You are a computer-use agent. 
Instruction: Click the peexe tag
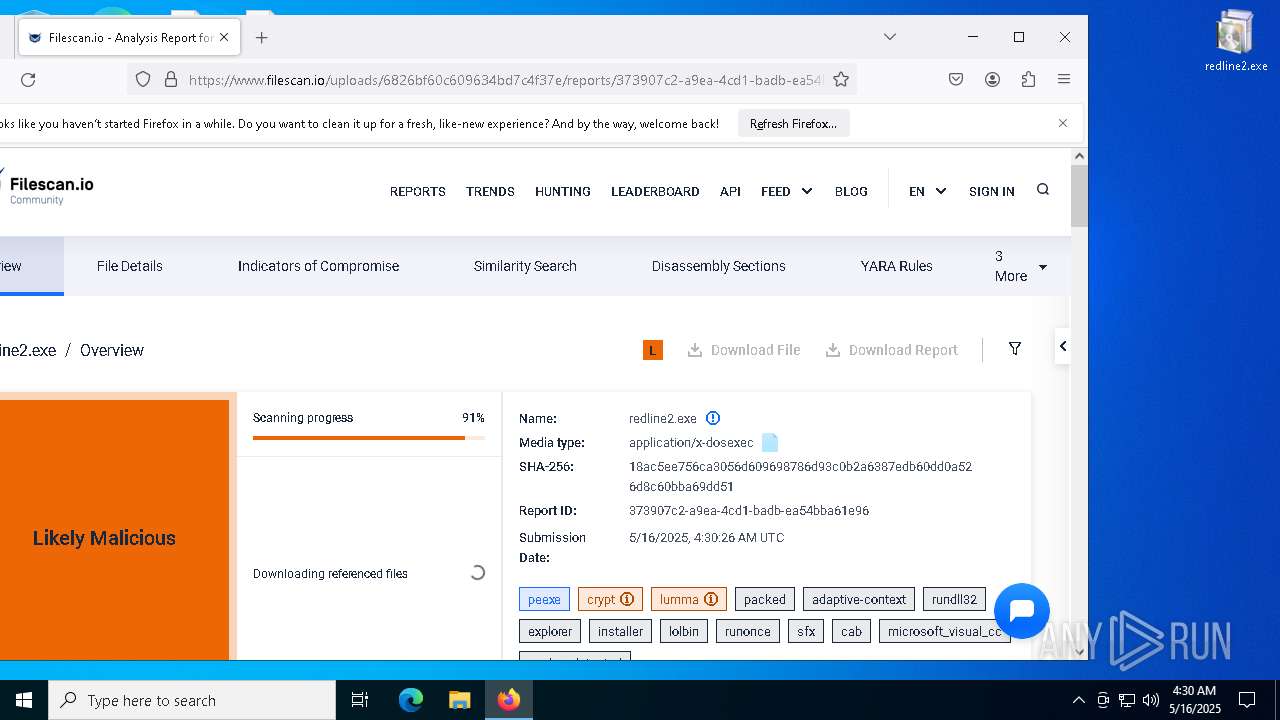(x=544, y=600)
